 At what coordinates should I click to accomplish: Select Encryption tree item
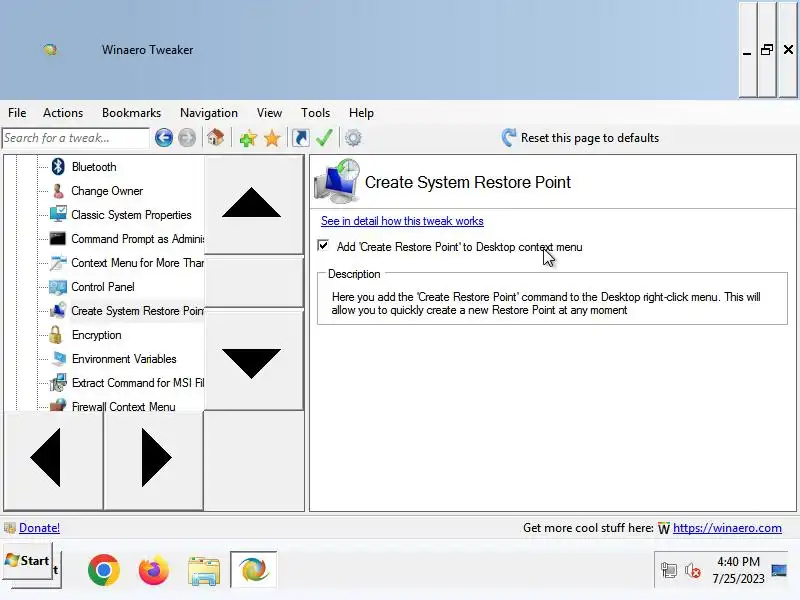96,335
